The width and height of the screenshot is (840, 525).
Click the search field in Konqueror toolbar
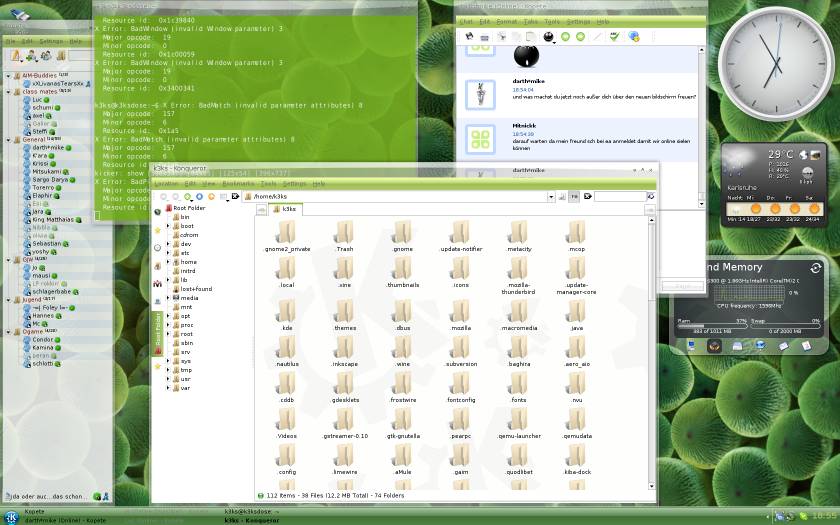tap(620, 197)
